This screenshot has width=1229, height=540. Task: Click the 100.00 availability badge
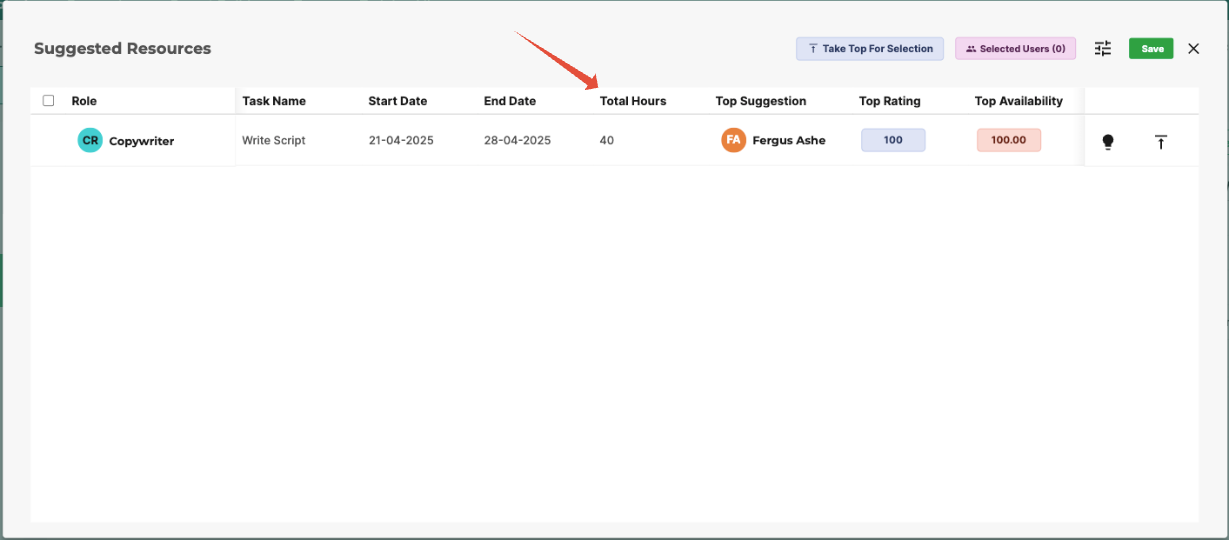1009,140
